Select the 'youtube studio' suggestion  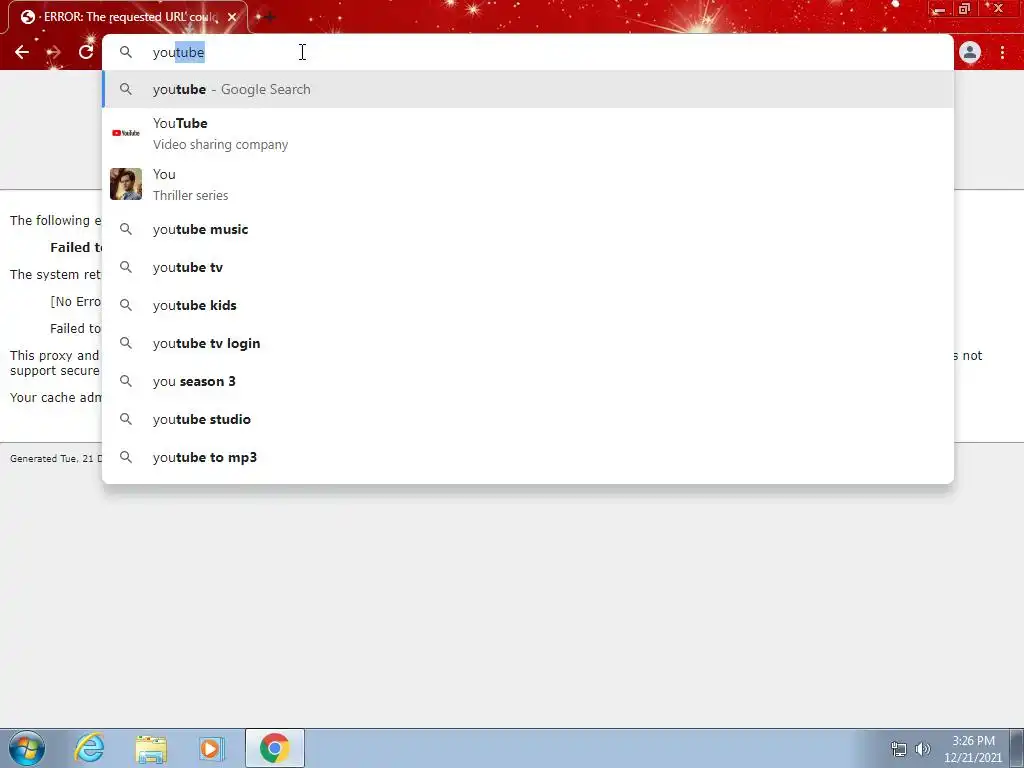528,419
